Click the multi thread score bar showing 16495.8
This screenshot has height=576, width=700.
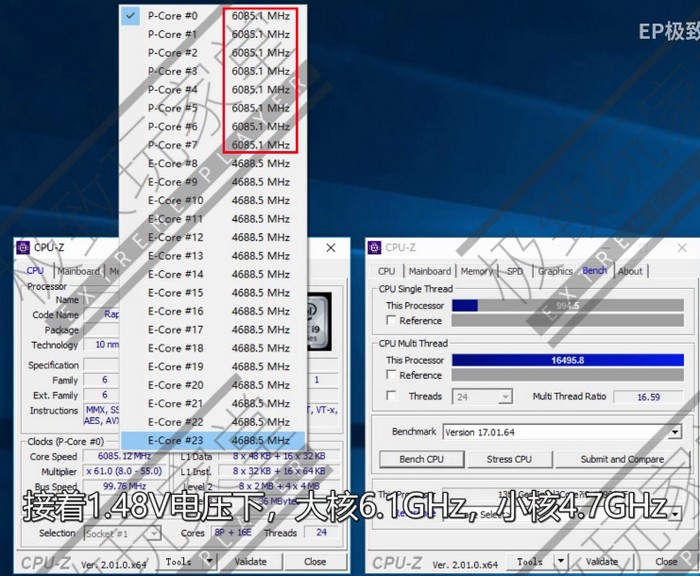tap(568, 360)
